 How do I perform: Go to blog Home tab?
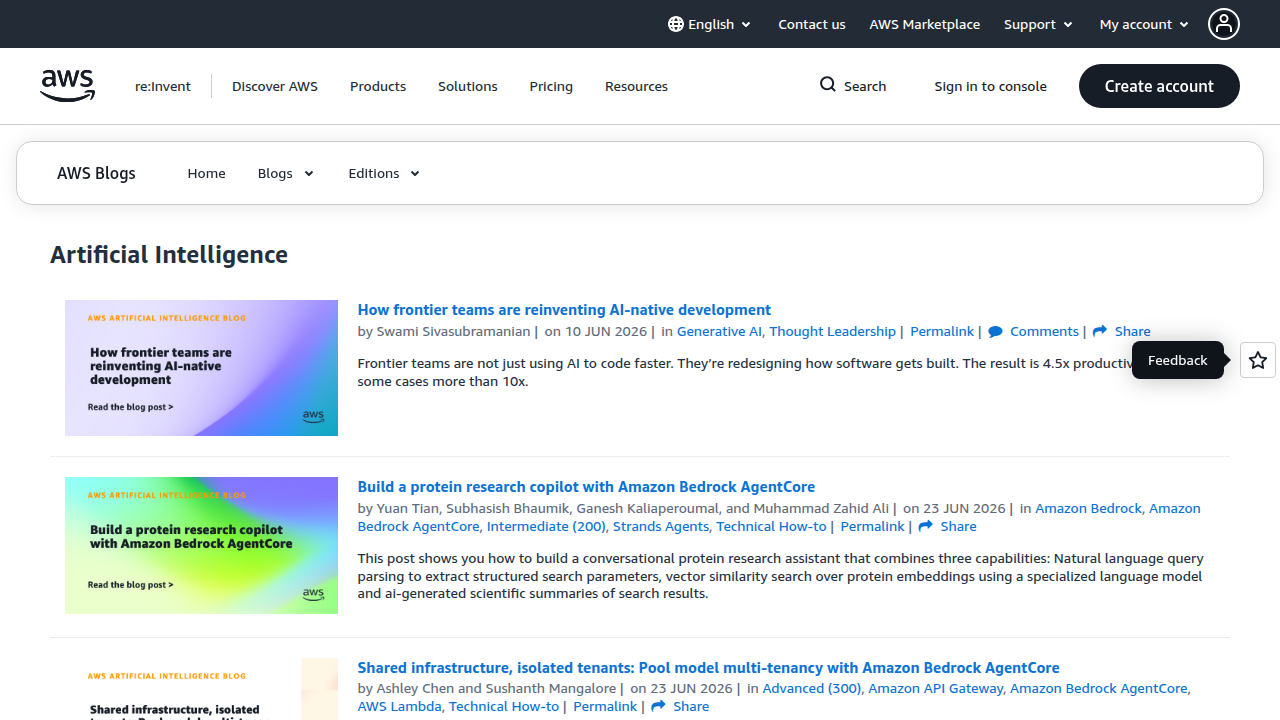pyautogui.click(x=207, y=173)
